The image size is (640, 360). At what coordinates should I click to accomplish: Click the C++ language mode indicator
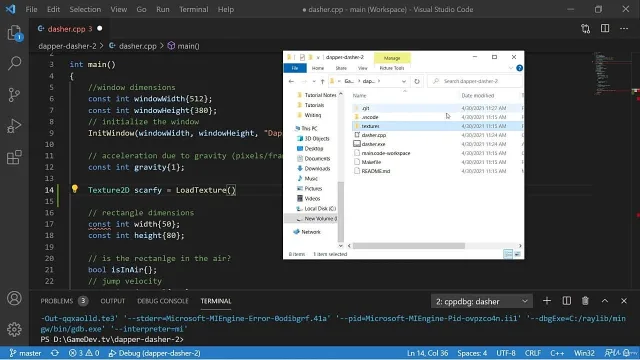[x=557, y=353]
